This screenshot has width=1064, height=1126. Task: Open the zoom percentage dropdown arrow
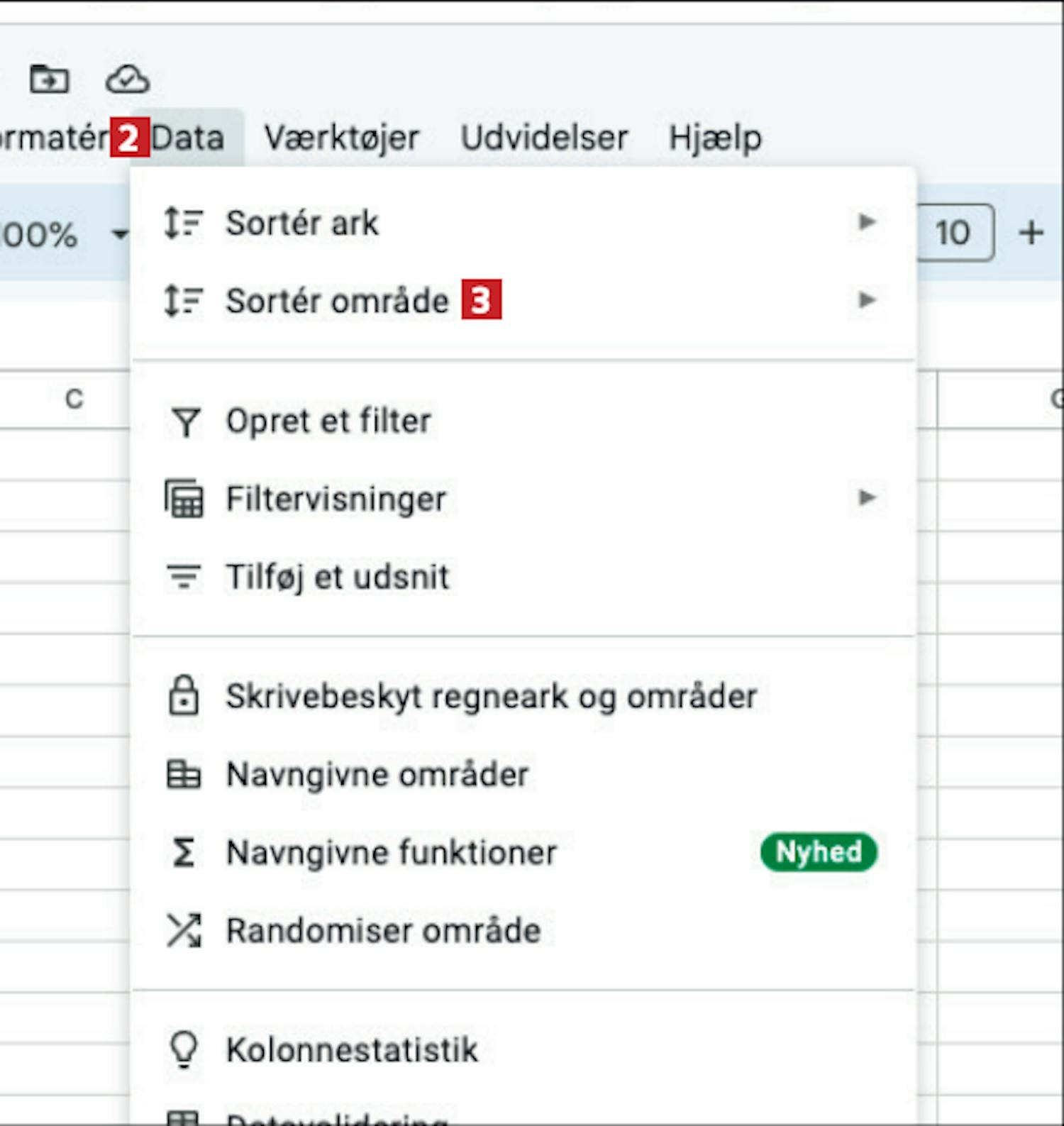click(x=120, y=233)
